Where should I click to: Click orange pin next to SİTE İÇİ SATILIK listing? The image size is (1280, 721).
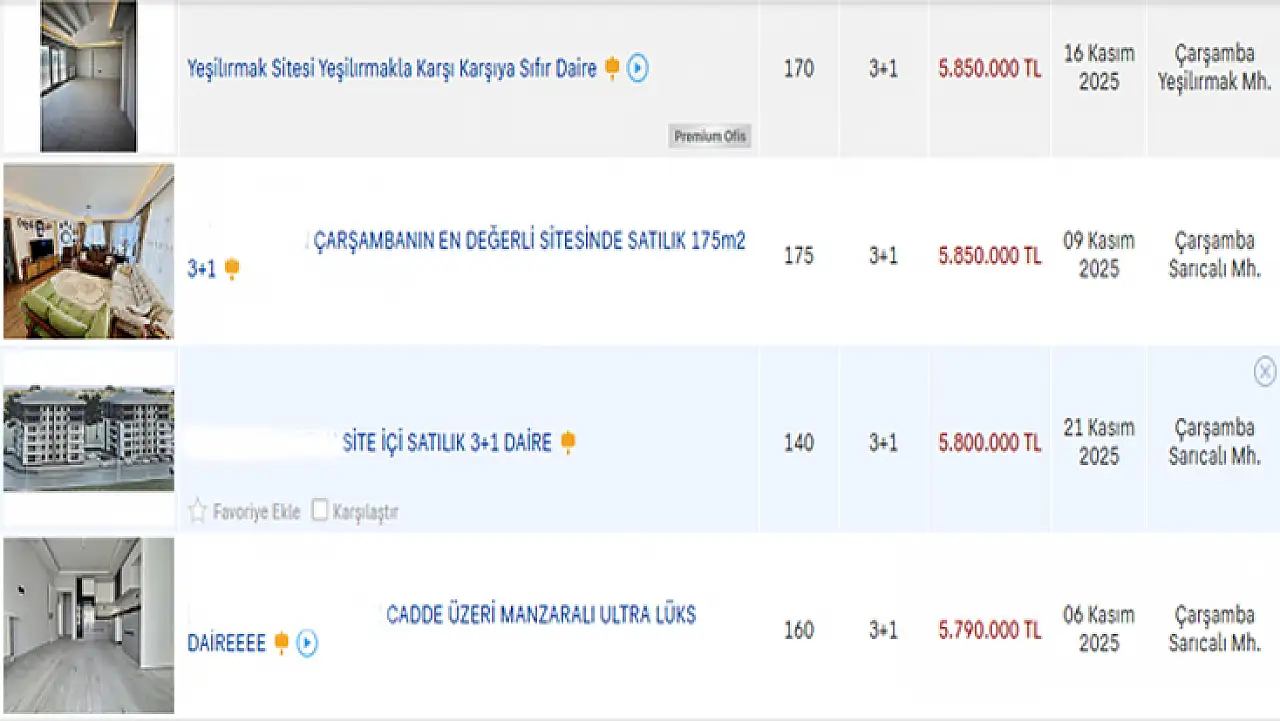[568, 442]
